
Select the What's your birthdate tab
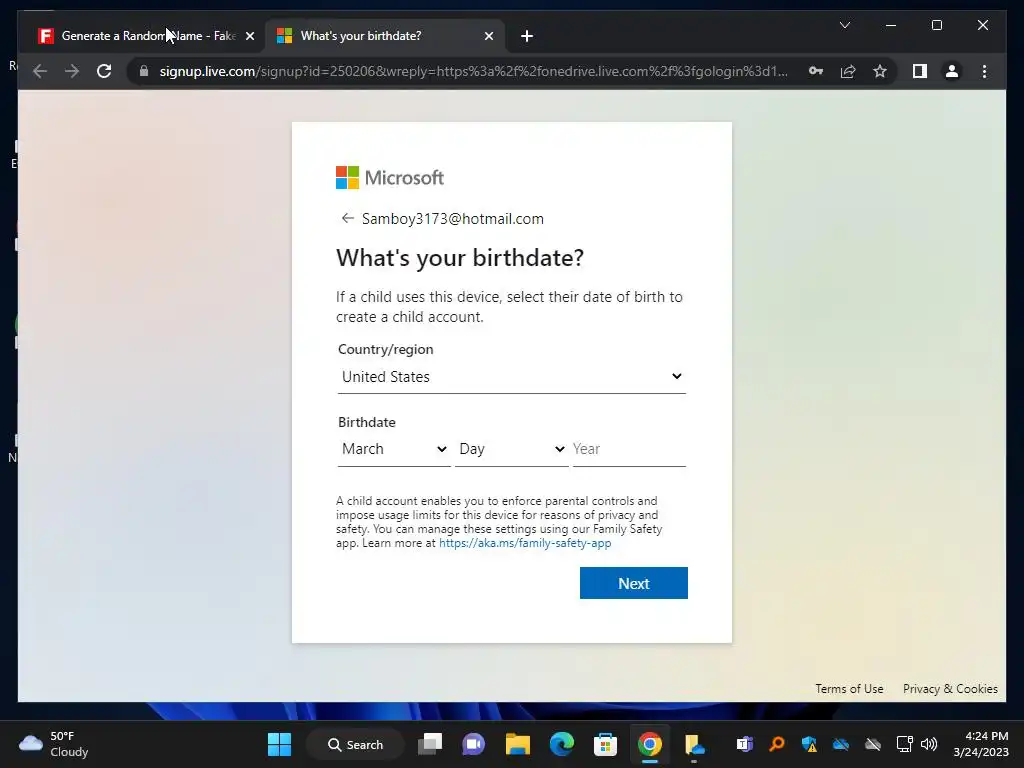click(384, 36)
